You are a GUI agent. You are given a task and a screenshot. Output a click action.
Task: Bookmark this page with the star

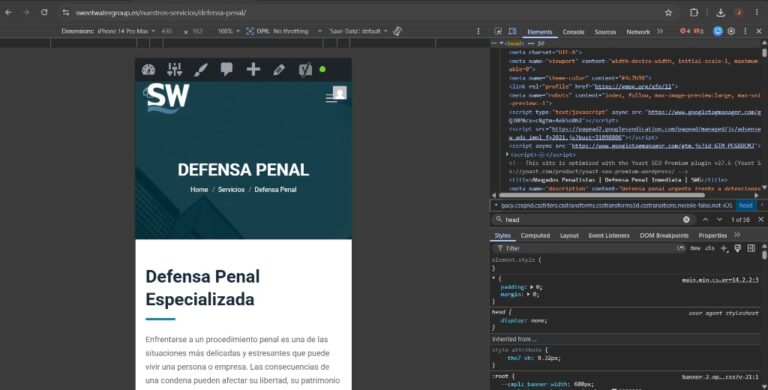[x=668, y=13]
